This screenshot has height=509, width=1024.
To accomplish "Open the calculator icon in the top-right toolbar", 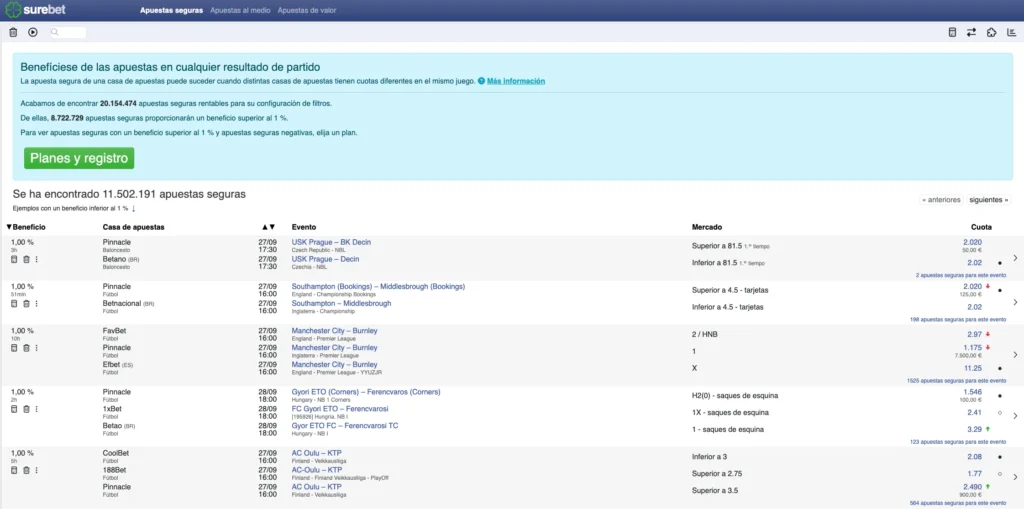I will 952,32.
